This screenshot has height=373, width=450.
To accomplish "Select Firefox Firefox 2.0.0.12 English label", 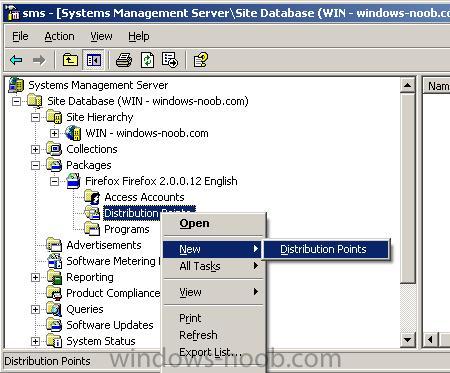I will (161, 181).
